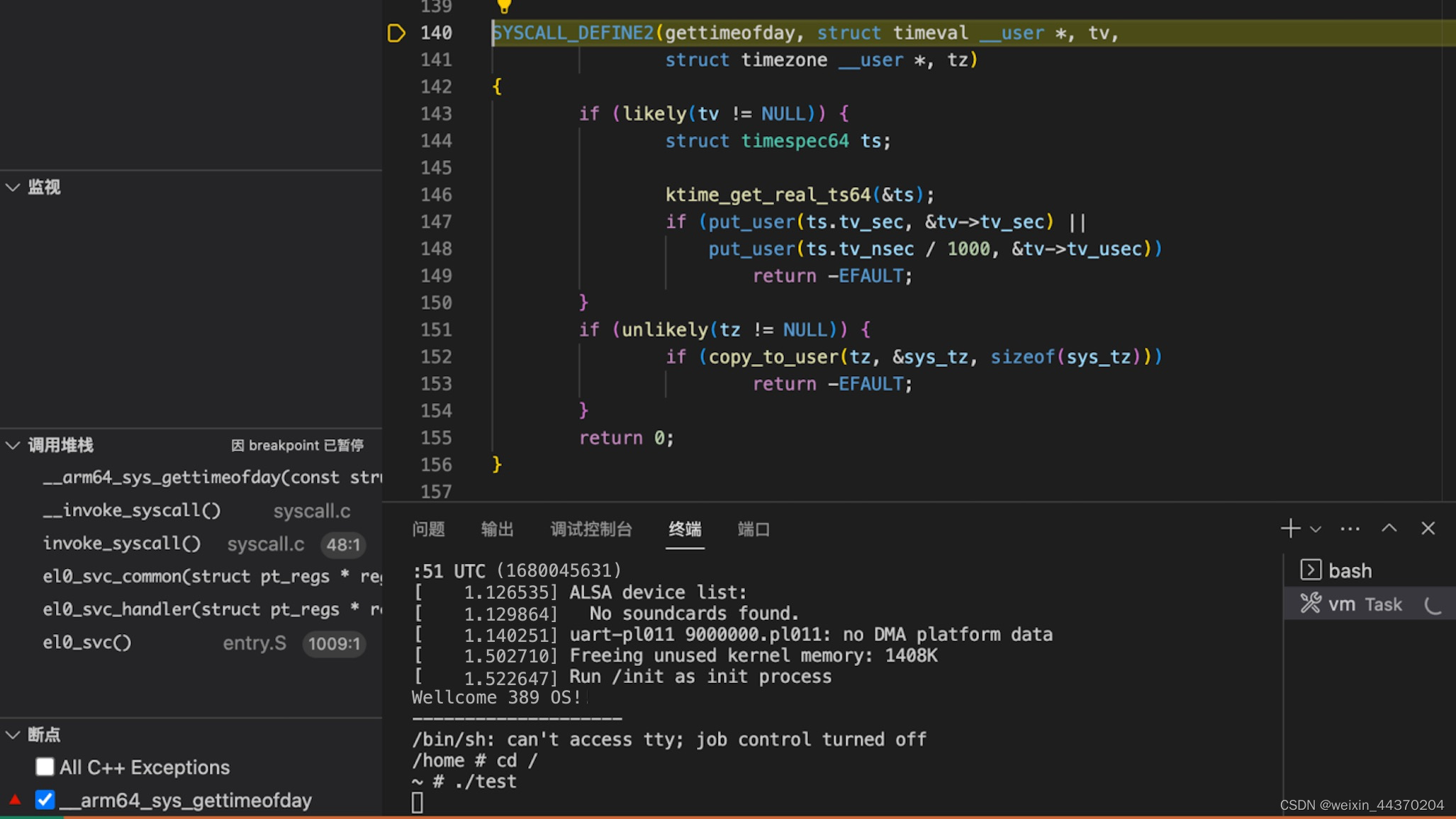Click 'struct timespec64 ts;' on line 144
This screenshot has height=819, width=1456.
778,140
